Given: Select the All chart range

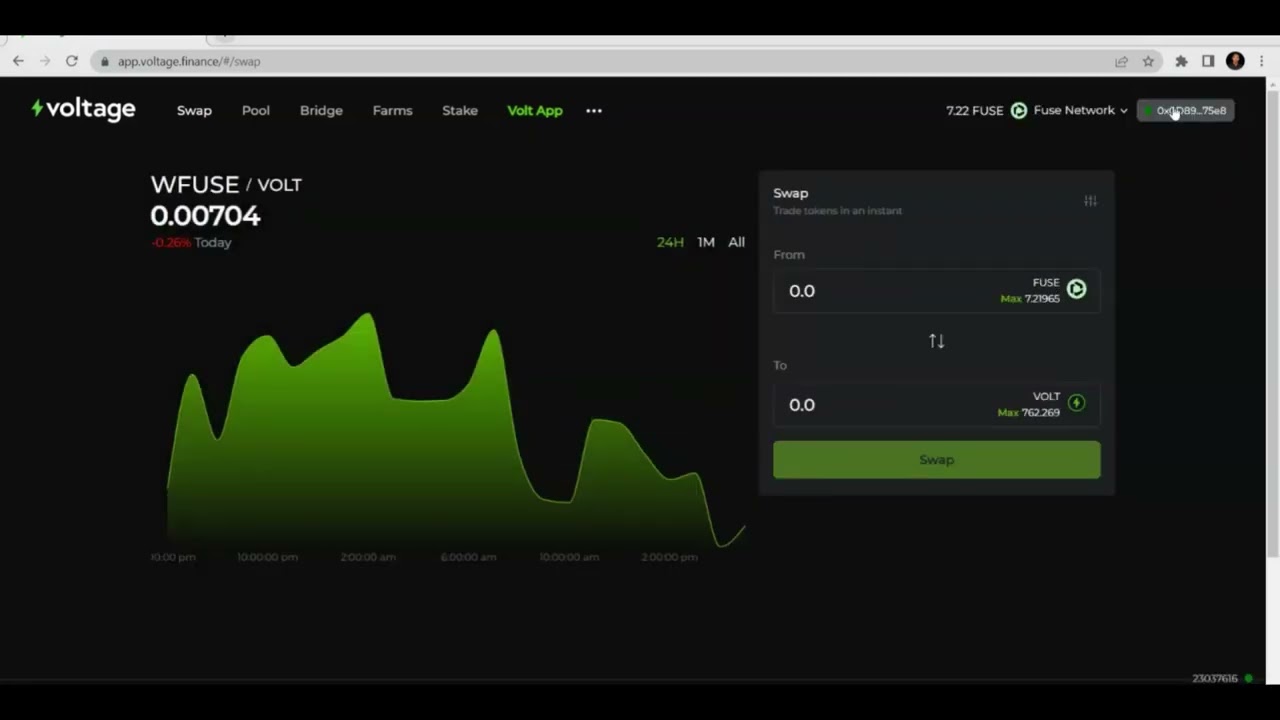Looking at the screenshot, I should (736, 242).
